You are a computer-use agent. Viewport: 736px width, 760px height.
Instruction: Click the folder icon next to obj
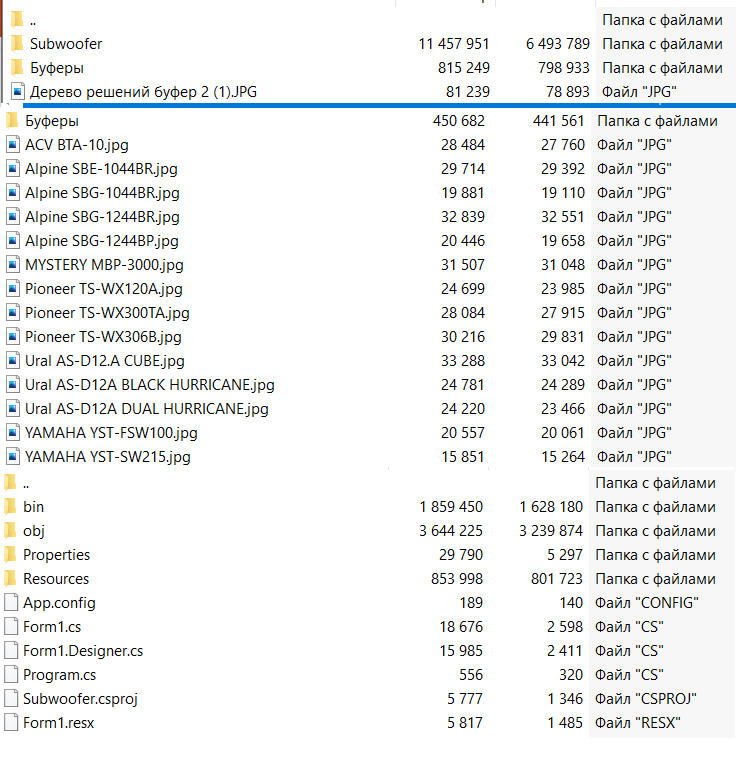(x=11, y=531)
